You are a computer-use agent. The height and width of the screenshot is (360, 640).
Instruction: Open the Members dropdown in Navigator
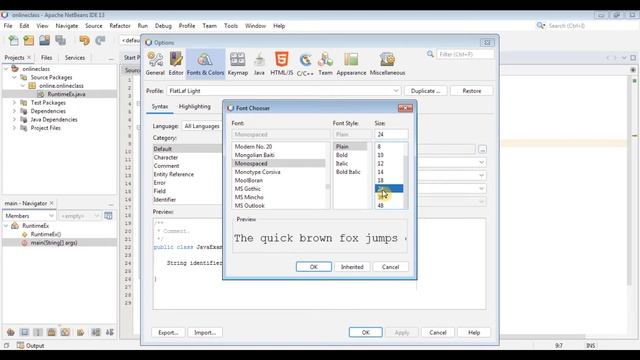(29, 216)
